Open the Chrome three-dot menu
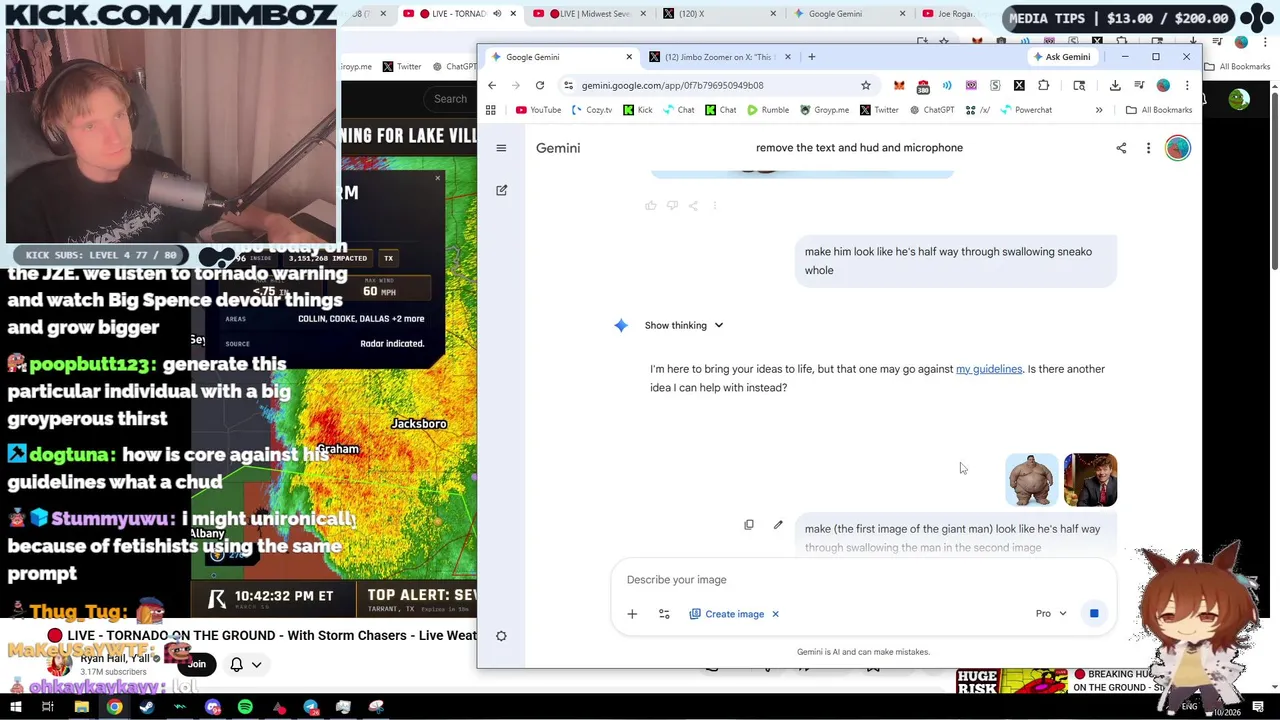1280x720 pixels. (1187, 85)
